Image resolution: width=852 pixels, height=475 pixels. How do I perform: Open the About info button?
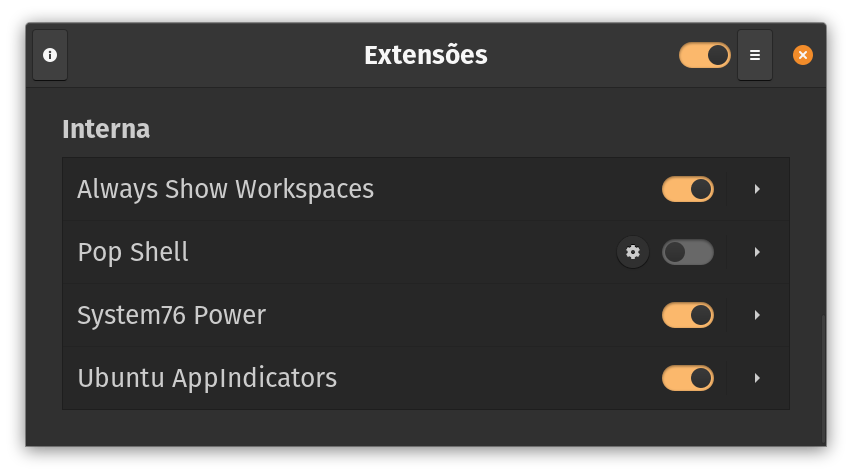point(50,55)
